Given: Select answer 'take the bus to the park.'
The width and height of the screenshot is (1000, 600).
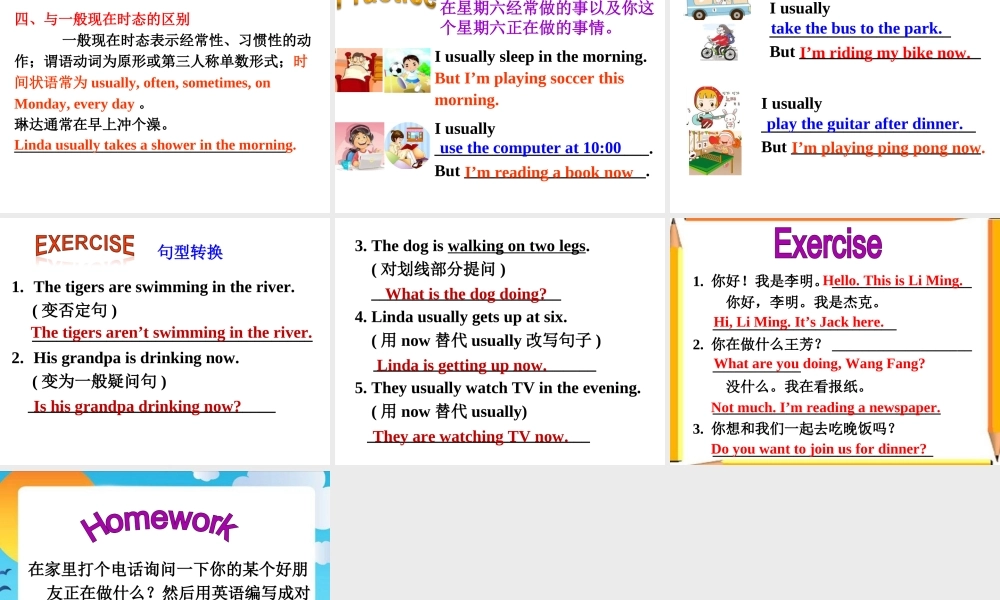Looking at the screenshot, I should [857, 29].
